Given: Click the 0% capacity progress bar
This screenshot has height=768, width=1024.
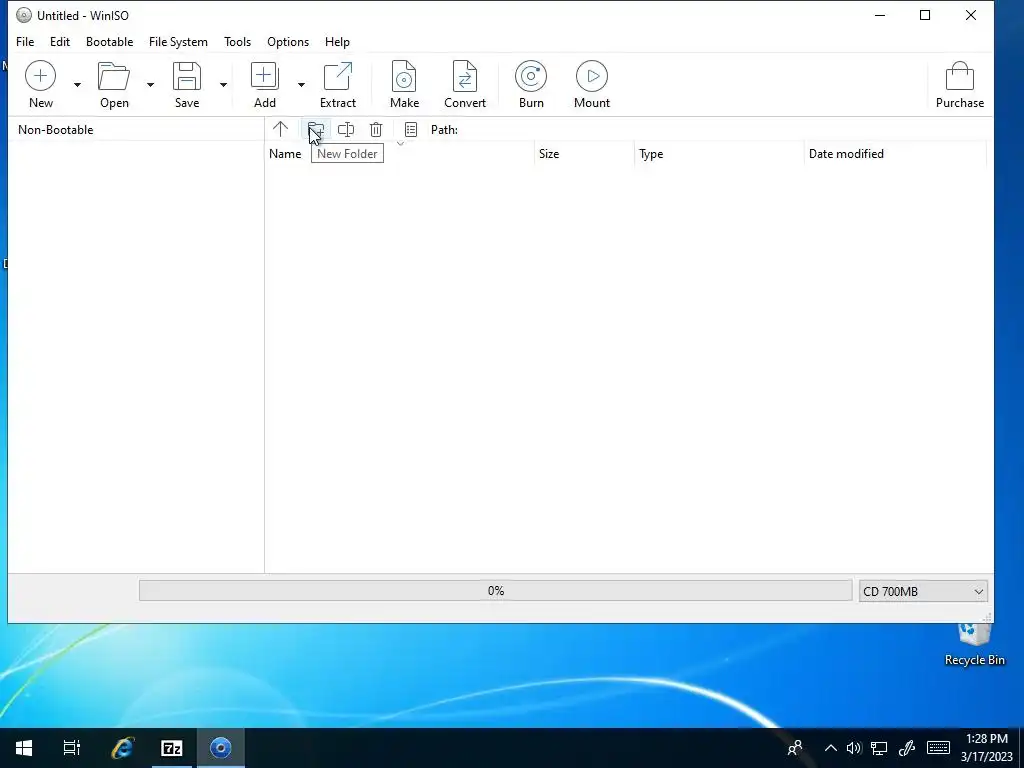Looking at the screenshot, I should pos(496,590).
